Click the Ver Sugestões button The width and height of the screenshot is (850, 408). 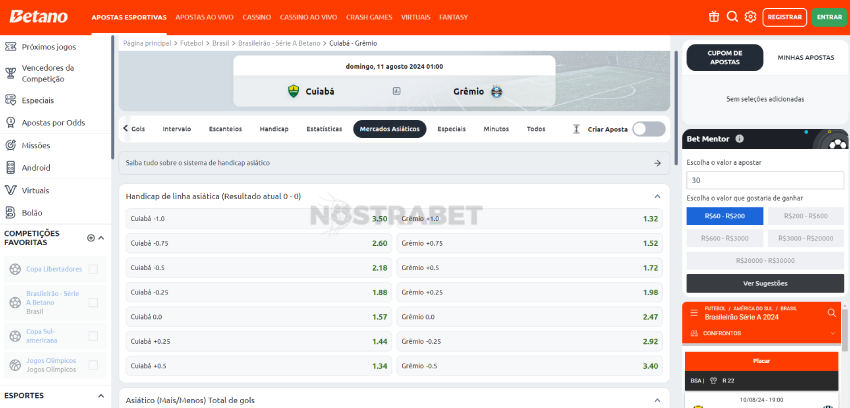[765, 283]
